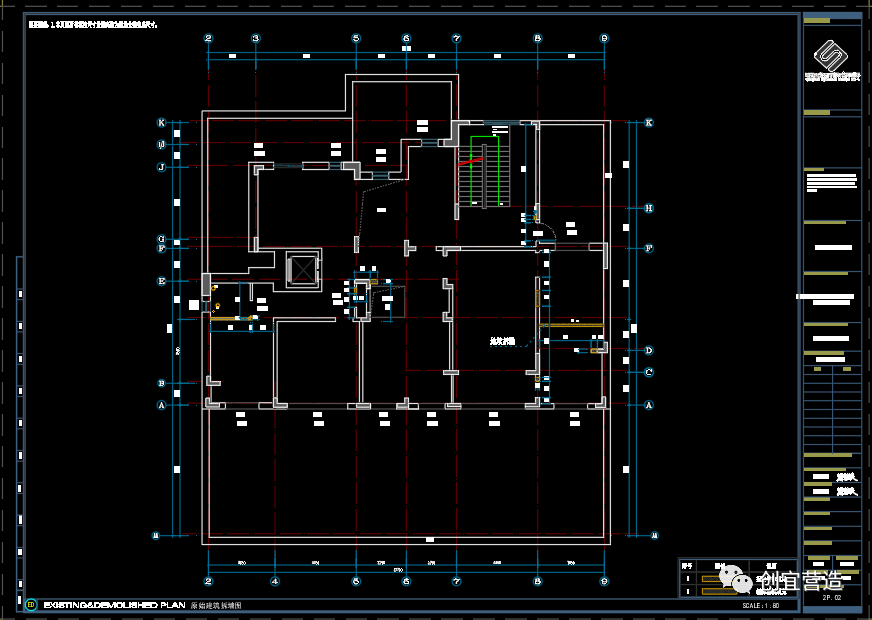This screenshot has height=620, width=872.
Task: Click the right-side grid bubble M
Action: pos(654,535)
